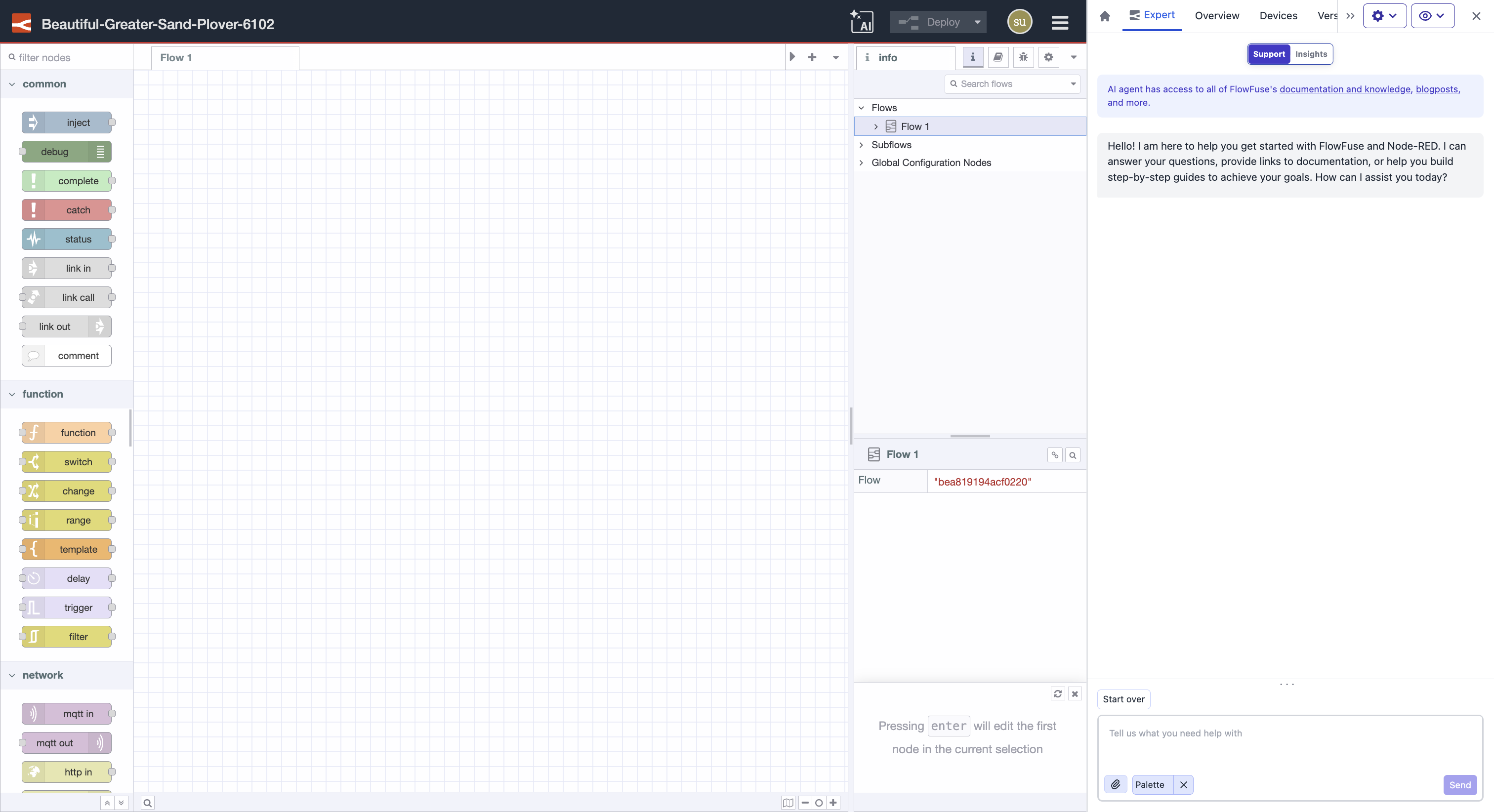Select the trigger node in palette
The width and height of the screenshot is (1494, 812).
pyautogui.click(x=67, y=607)
